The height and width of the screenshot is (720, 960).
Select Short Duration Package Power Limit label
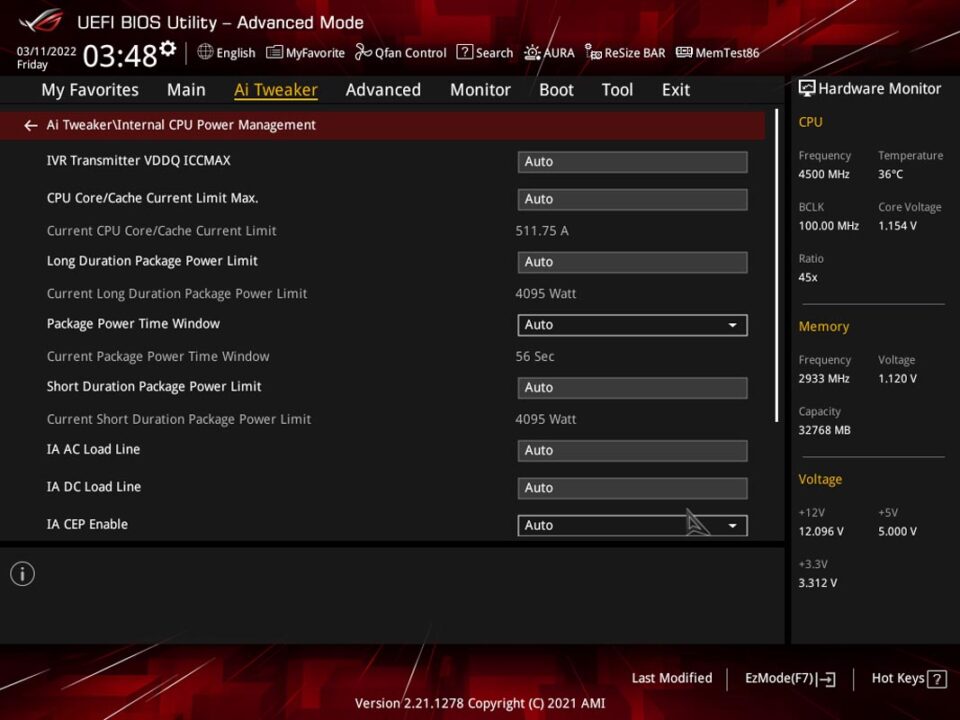[x=154, y=387]
